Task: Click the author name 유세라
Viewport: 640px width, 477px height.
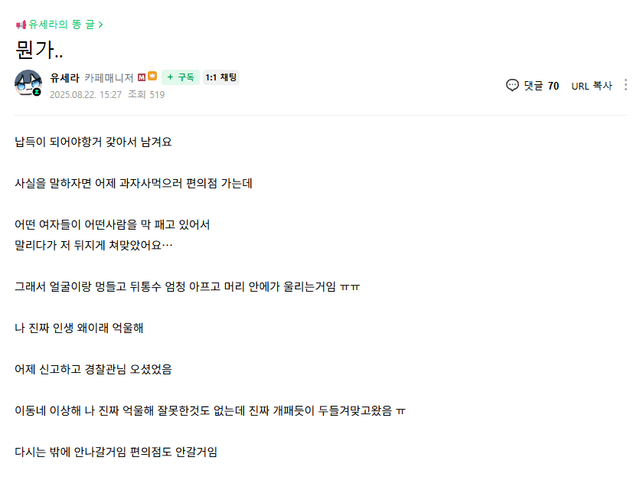Action: (x=63, y=77)
